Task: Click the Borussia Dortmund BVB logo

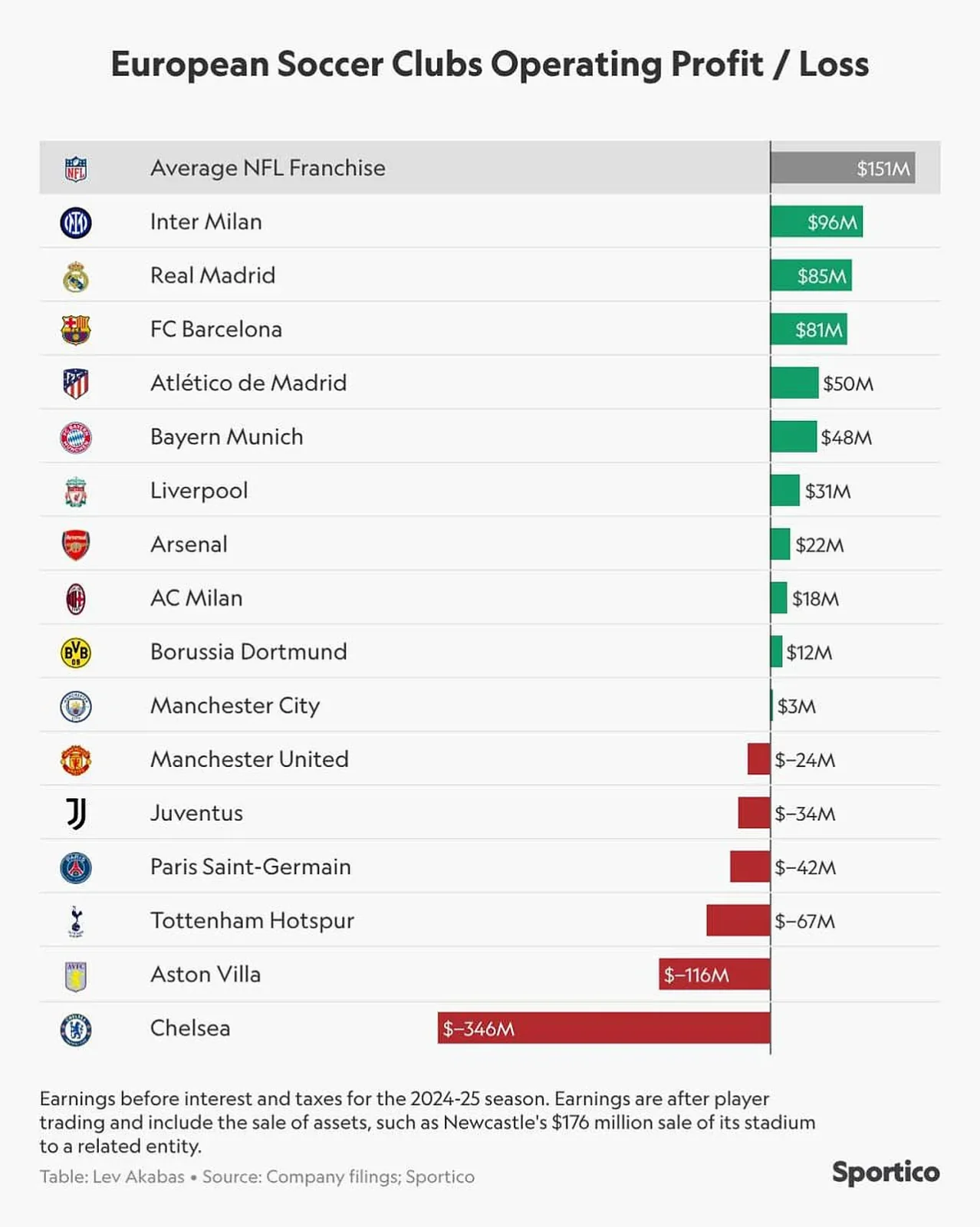Action: [76, 653]
